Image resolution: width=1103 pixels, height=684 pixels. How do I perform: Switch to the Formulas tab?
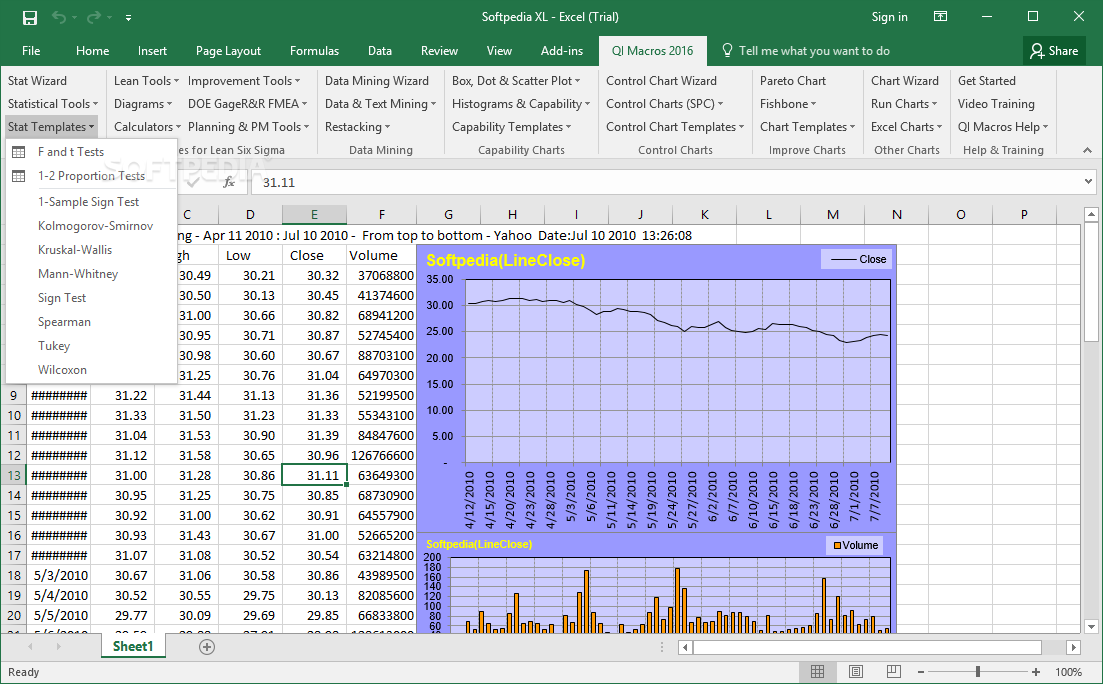tap(314, 51)
